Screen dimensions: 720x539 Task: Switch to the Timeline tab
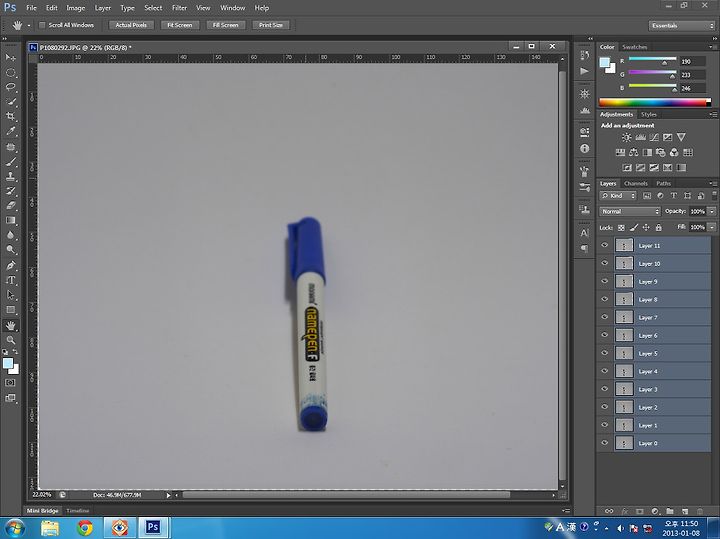click(x=77, y=511)
